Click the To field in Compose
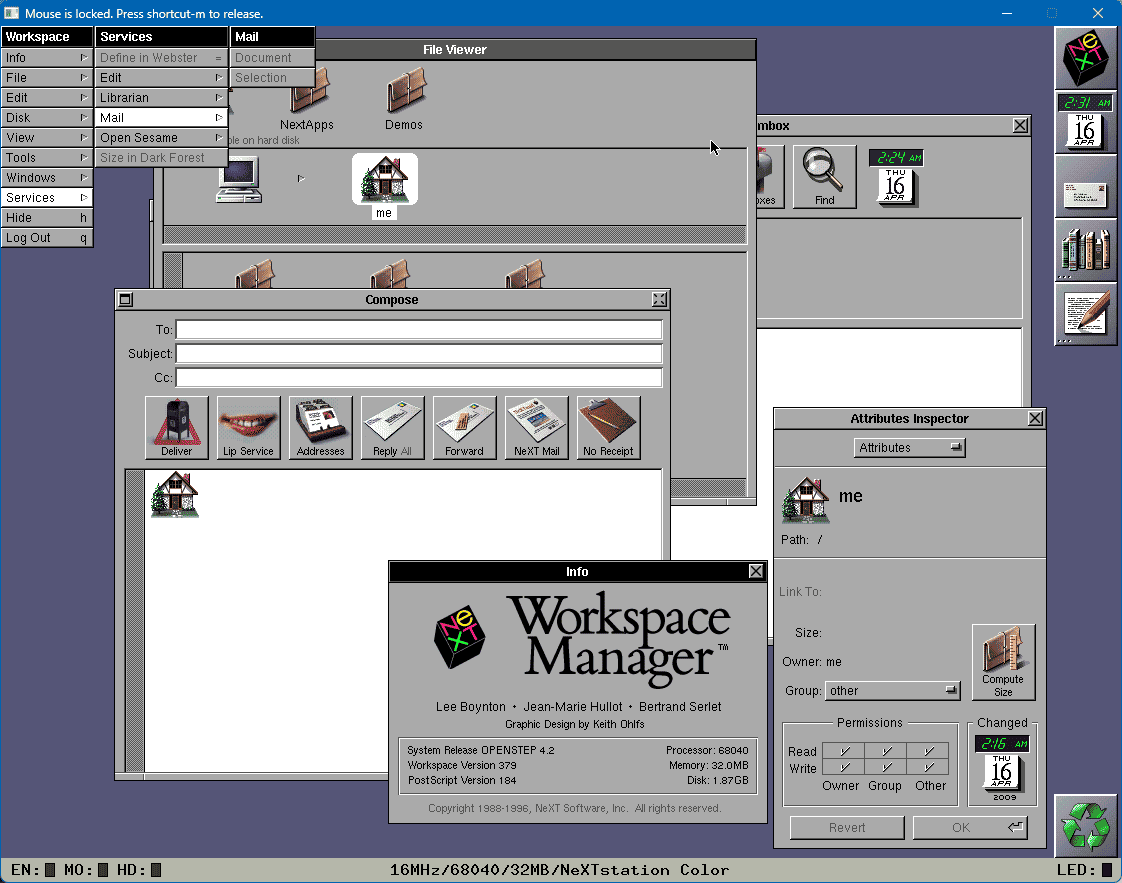 (419, 330)
